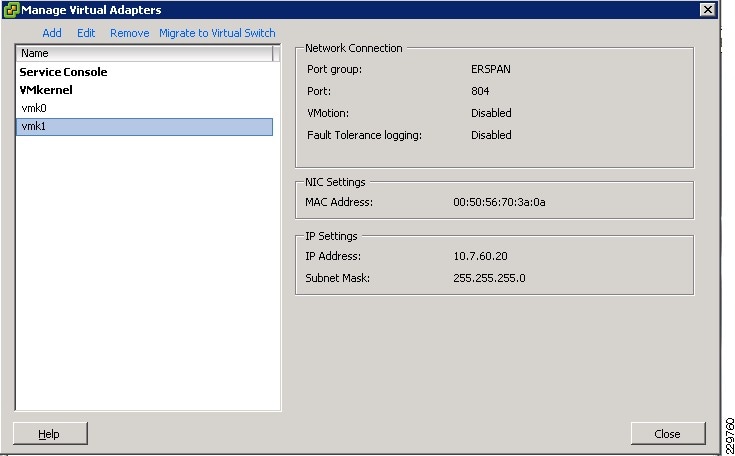Click the vSphere icon in title bar
Image resolution: width=735 pixels, height=456 pixels.
click(x=12, y=10)
